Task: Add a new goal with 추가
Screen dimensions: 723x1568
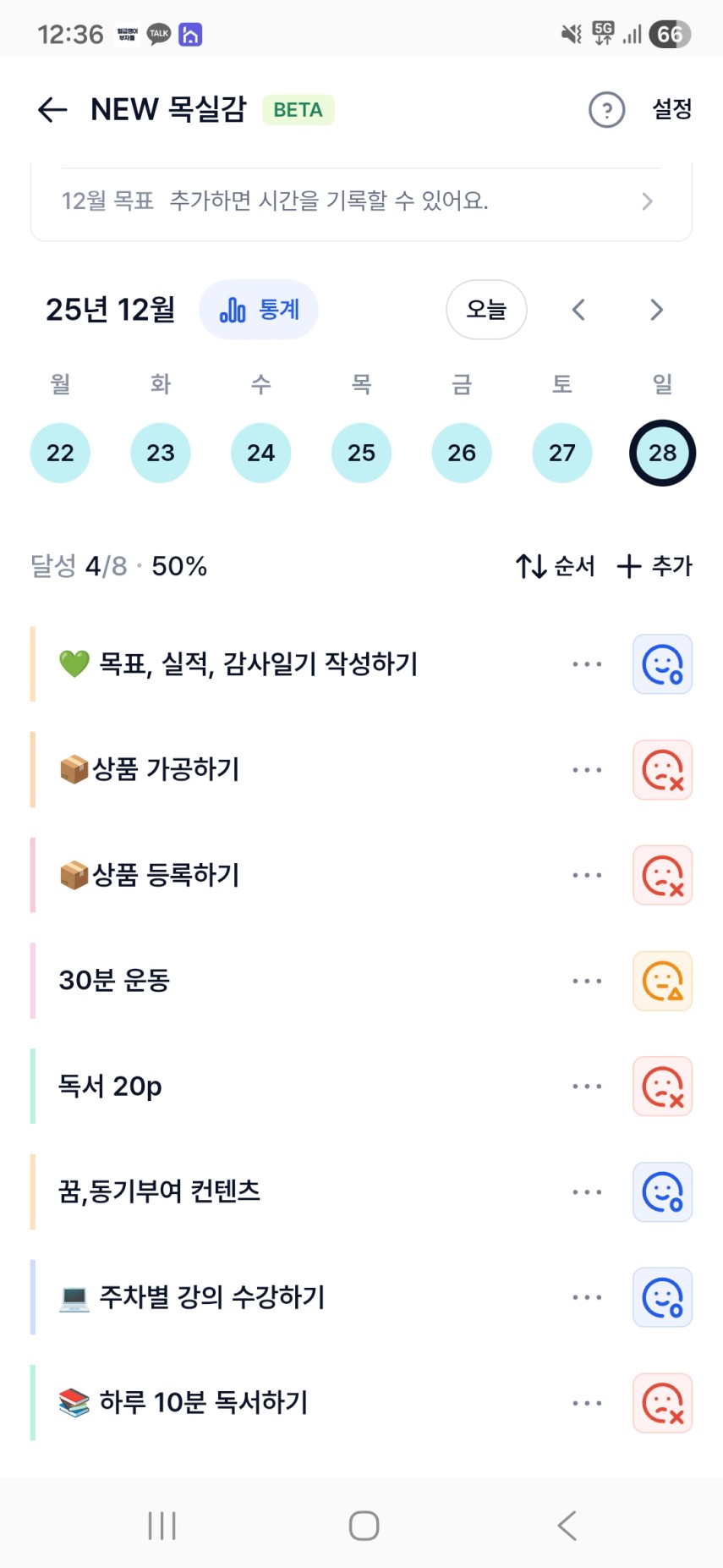Action: [655, 566]
